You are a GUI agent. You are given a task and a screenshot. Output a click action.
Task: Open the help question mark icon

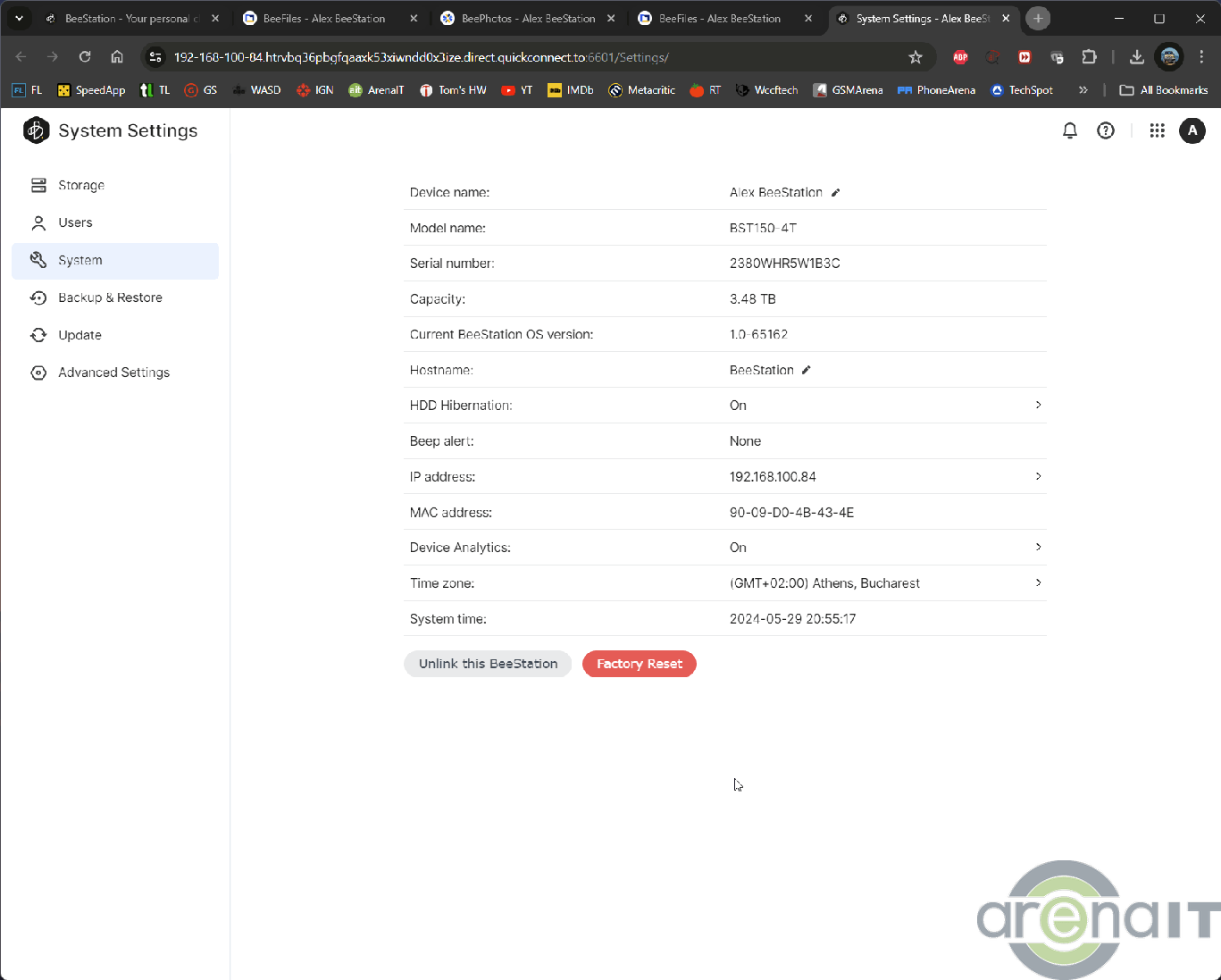1106,131
